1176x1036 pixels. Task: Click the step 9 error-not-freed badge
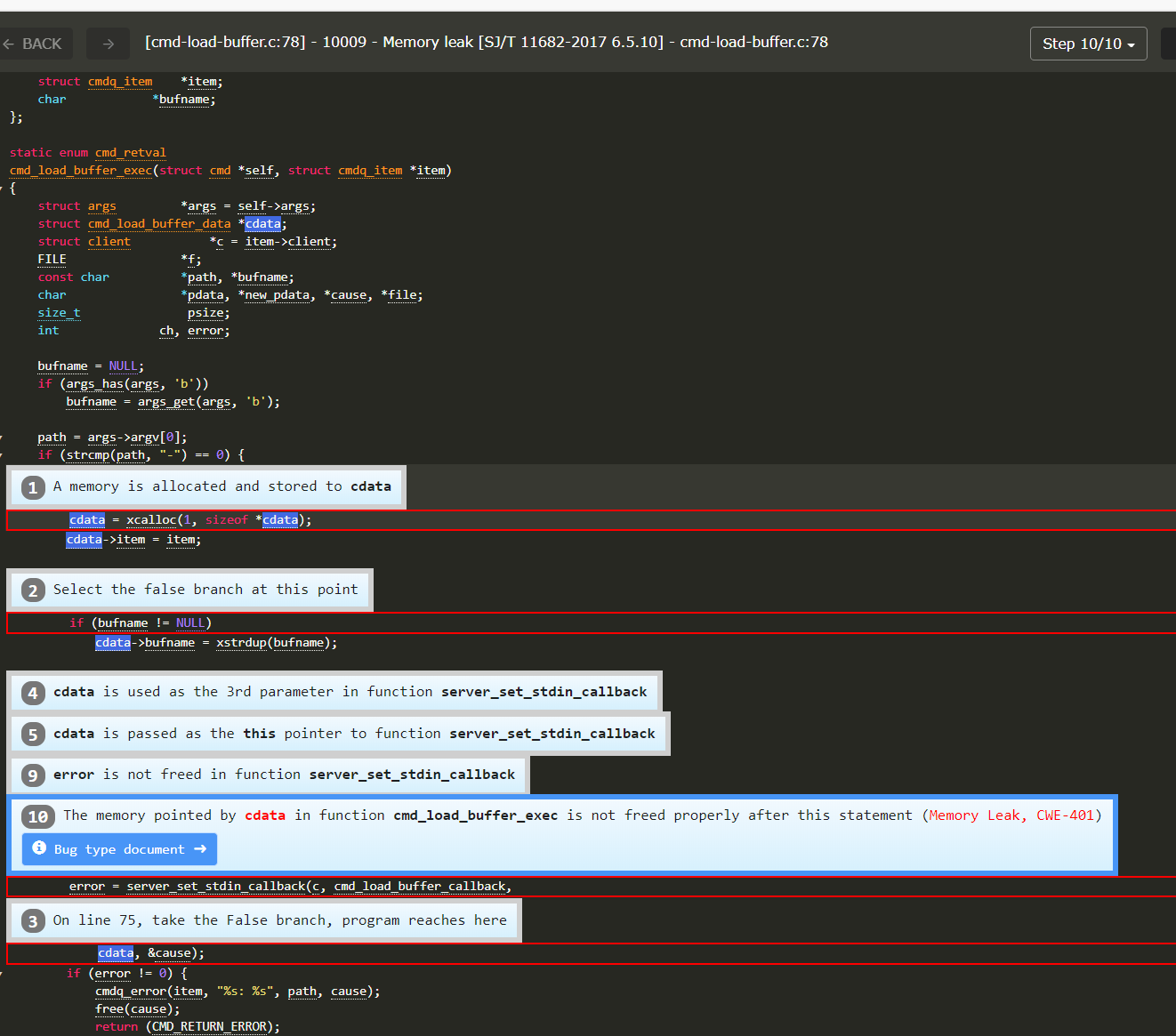(33, 775)
